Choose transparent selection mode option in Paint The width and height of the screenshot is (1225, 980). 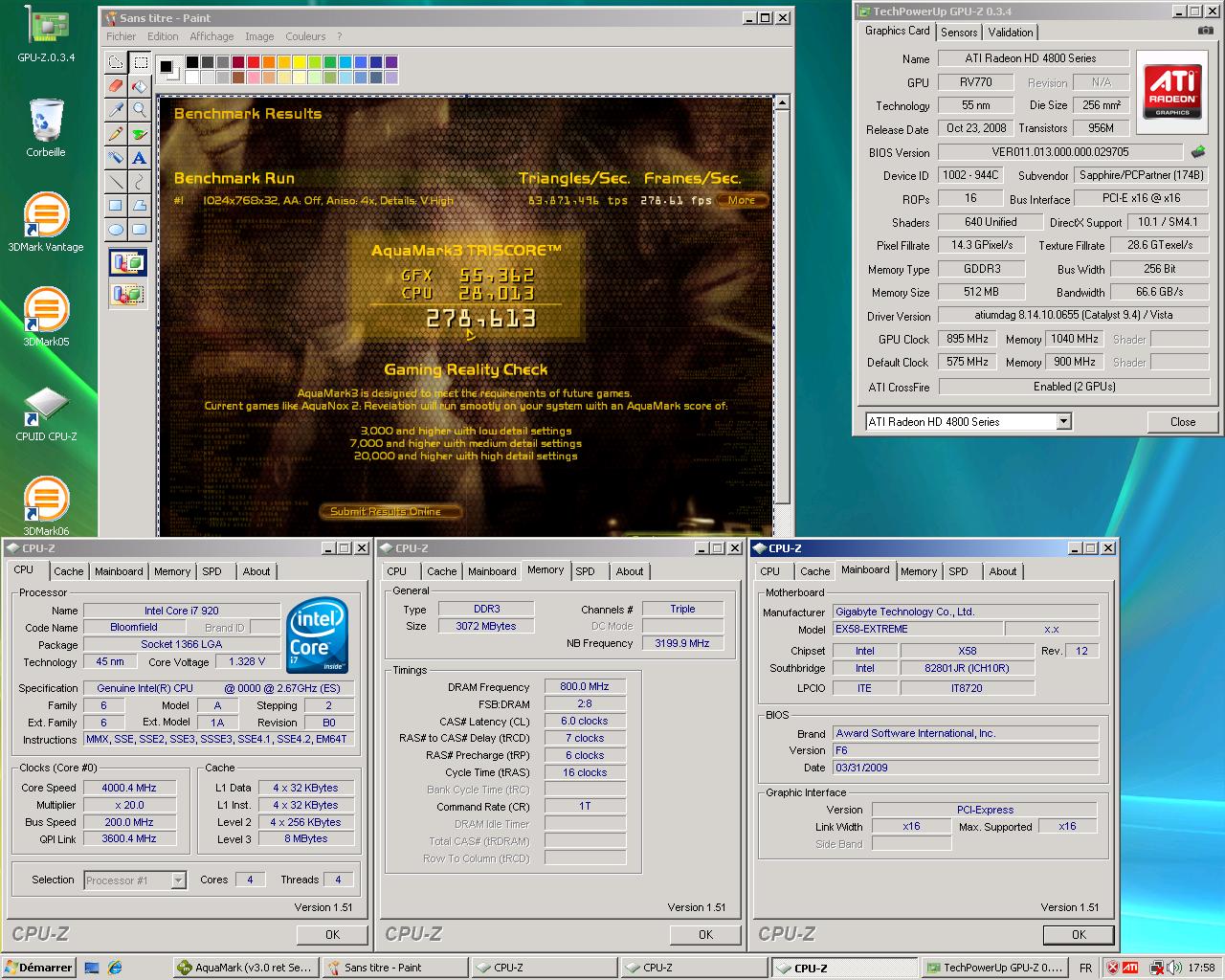pyautogui.click(x=128, y=294)
